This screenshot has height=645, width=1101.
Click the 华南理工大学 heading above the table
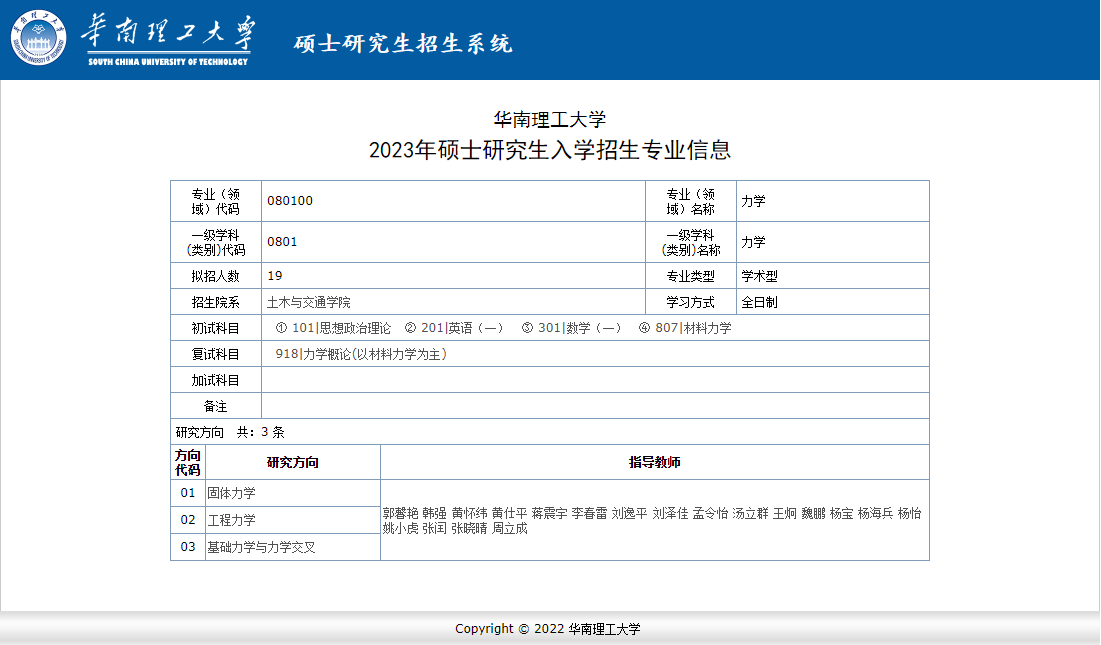click(x=550, y=119)
